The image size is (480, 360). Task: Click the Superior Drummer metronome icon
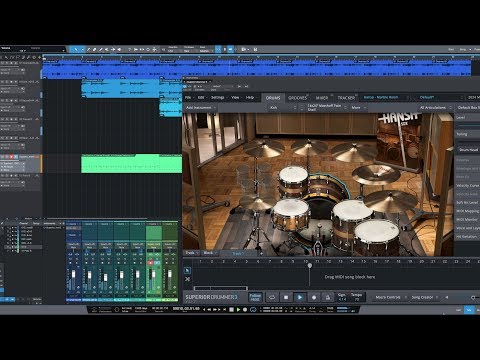pyautogui.click(x=327, y=297)
